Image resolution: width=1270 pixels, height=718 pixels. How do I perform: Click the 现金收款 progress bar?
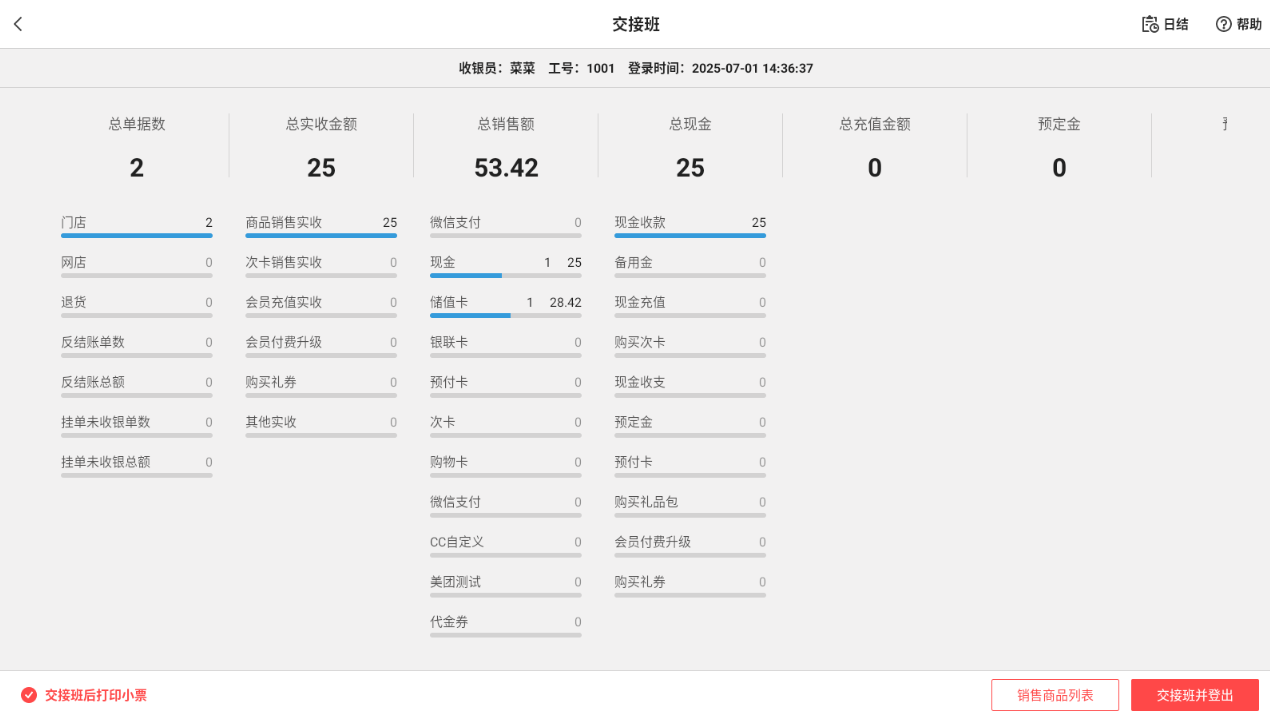coord(690,236)
